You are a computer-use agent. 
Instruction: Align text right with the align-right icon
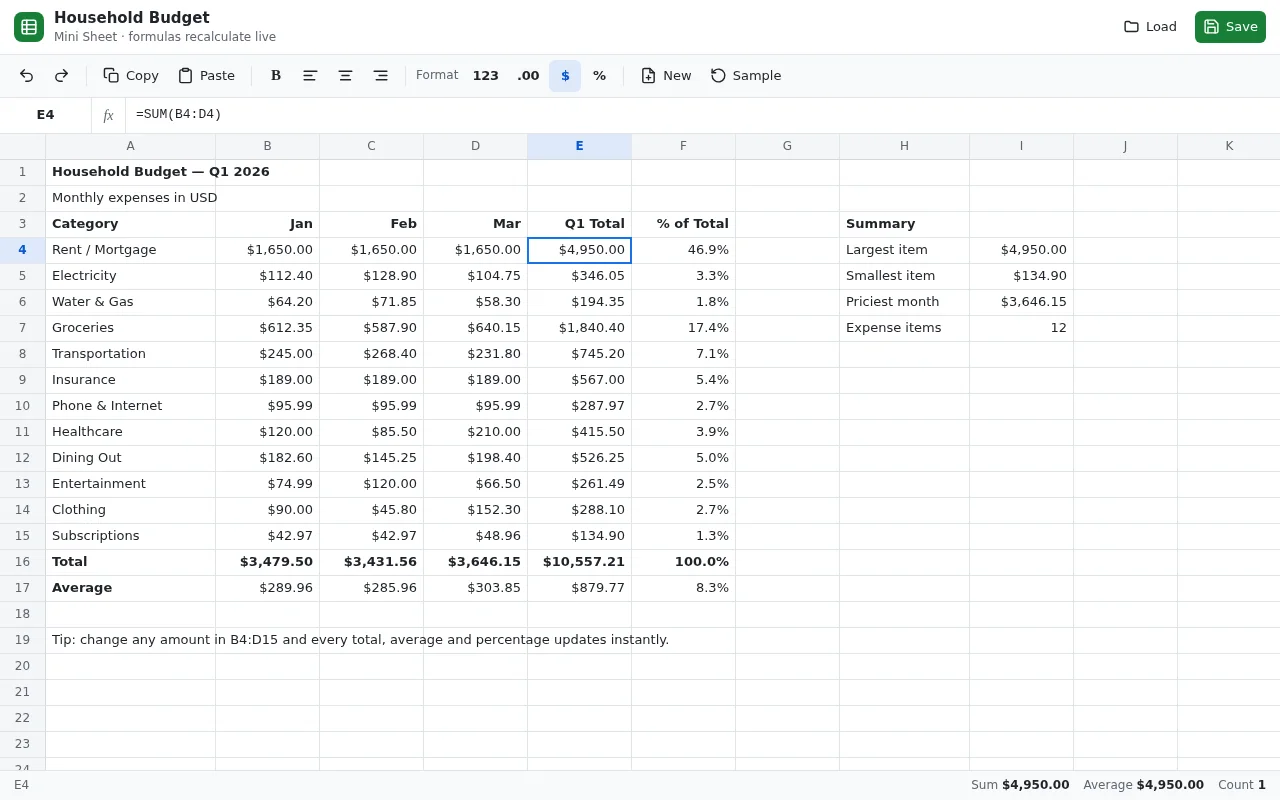381,76
